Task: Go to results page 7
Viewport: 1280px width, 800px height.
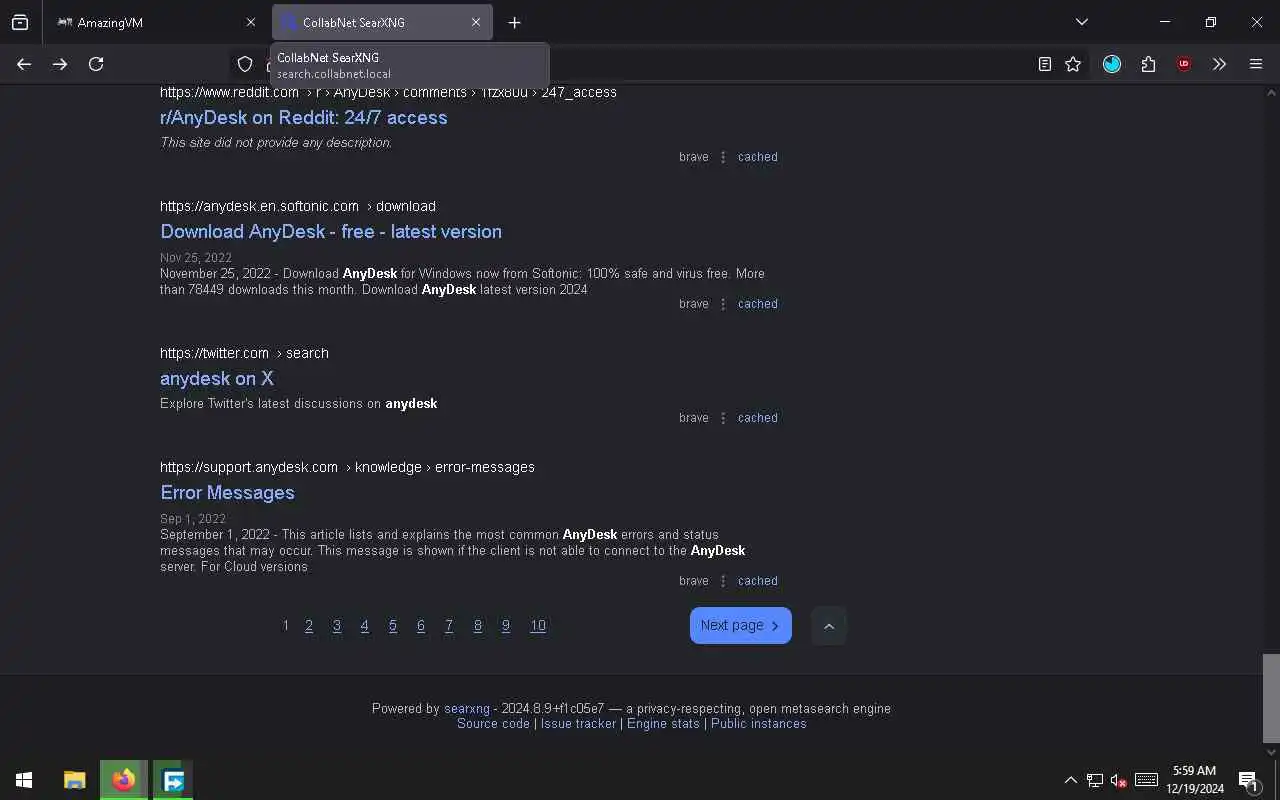Action: click(449, 626)
